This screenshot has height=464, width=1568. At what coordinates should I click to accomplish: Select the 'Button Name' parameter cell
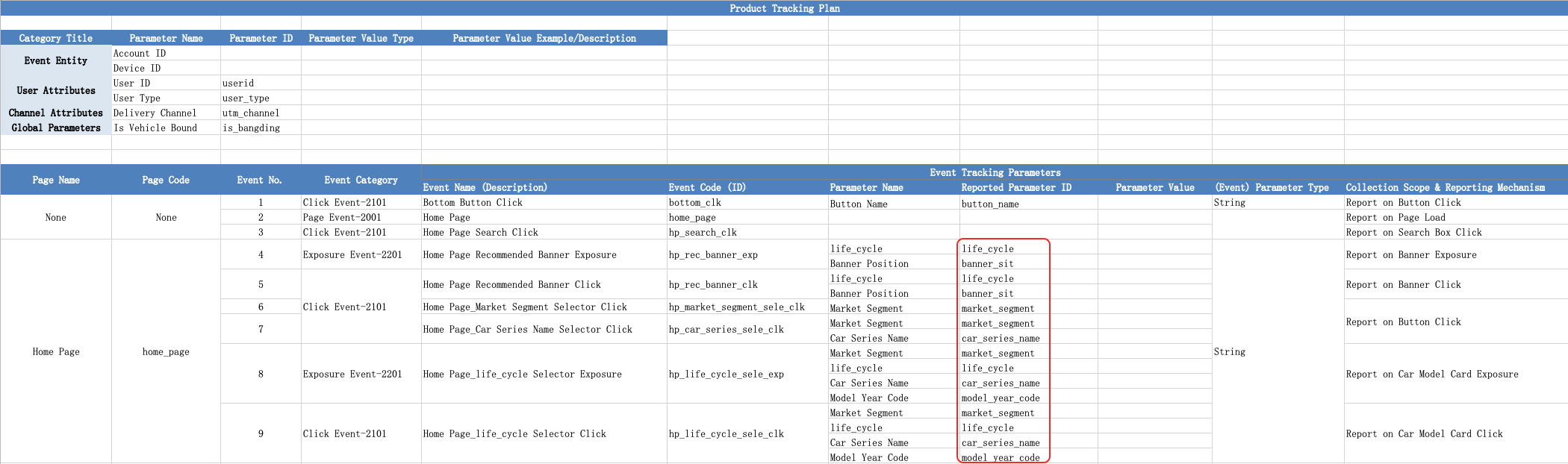(x=894, y=203)
